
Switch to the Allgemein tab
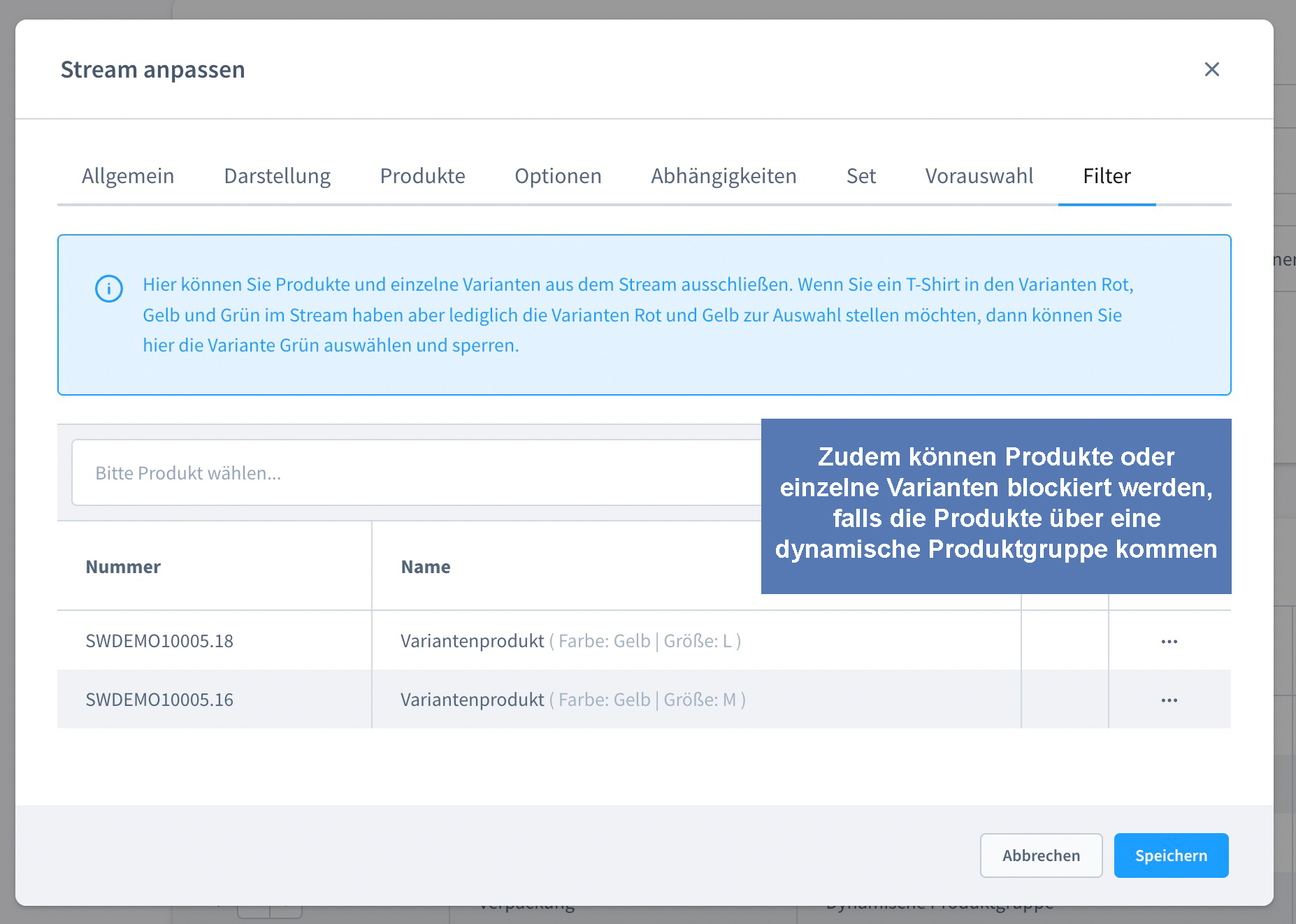coord(128,175)
